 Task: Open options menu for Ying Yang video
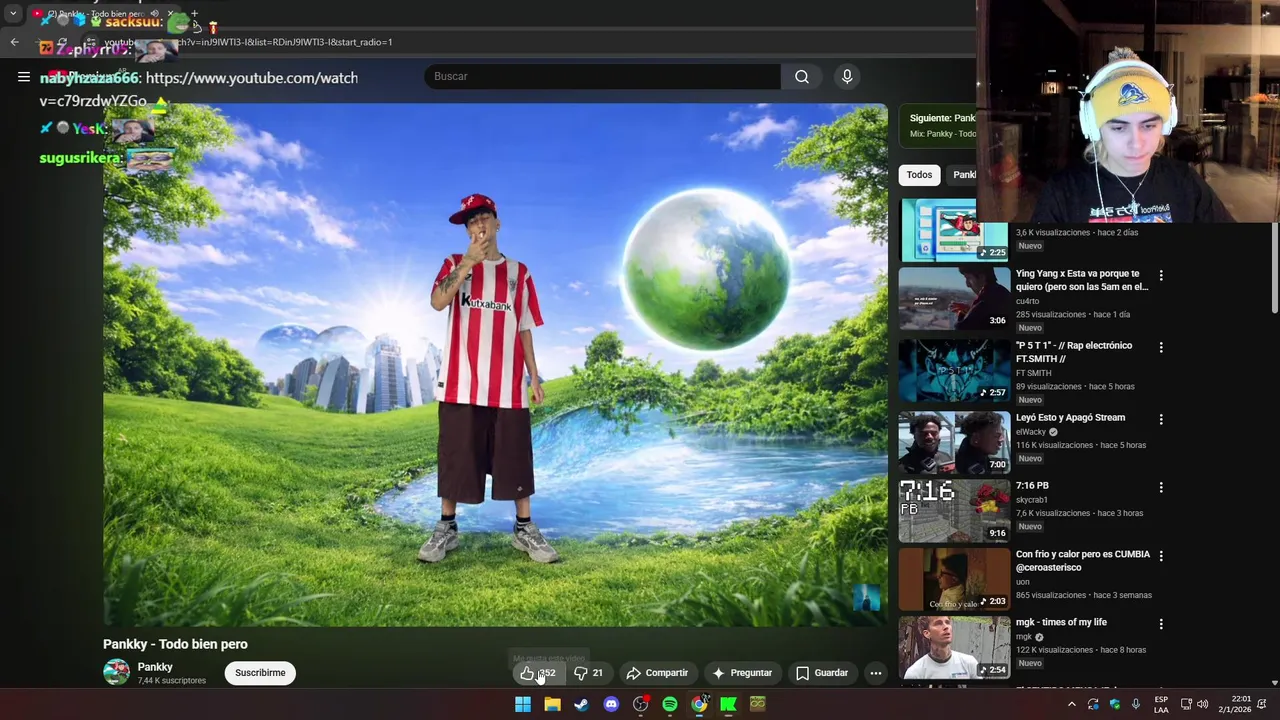click(1161, 275)
